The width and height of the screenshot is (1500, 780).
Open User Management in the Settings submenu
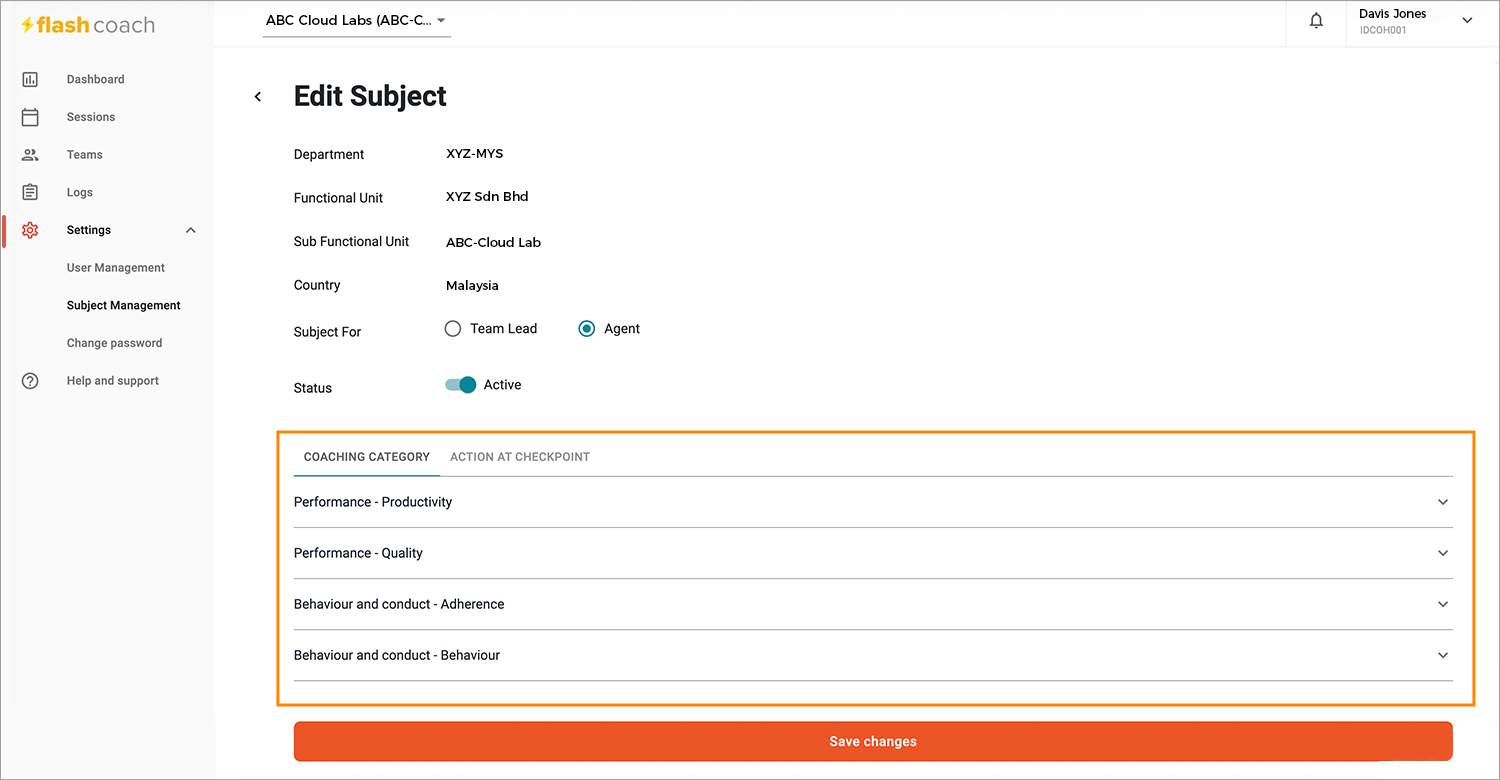pos(116,268)
